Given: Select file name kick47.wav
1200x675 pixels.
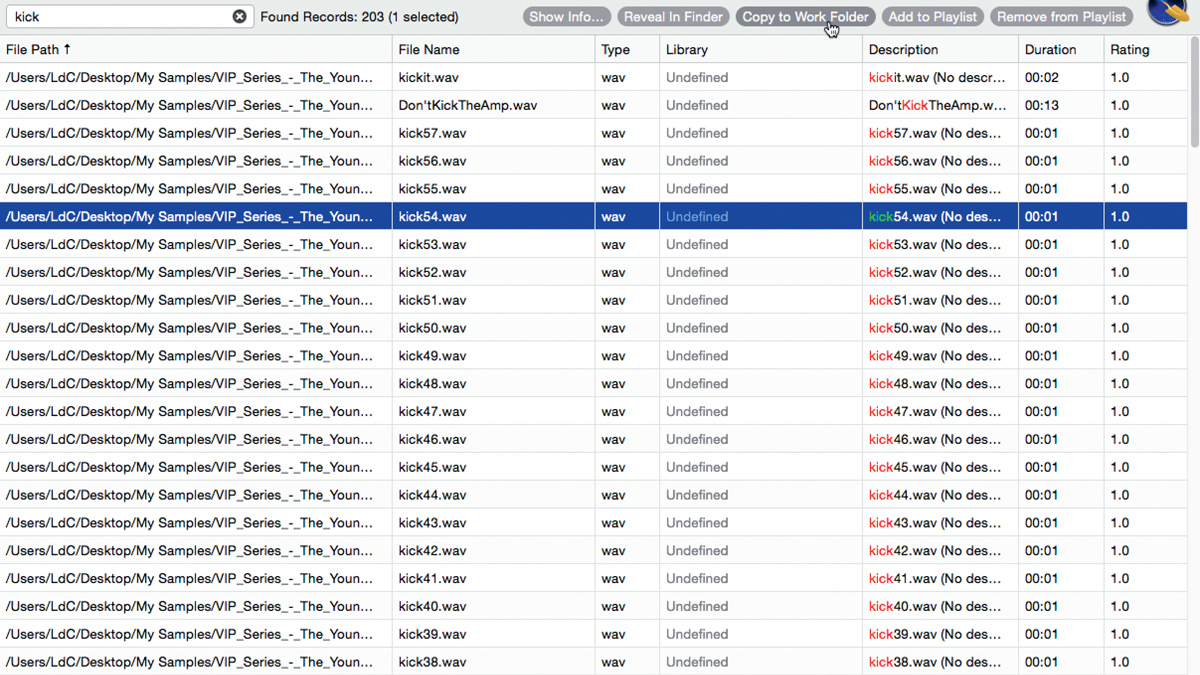Looking at the screenshot, I should [432, 411].
